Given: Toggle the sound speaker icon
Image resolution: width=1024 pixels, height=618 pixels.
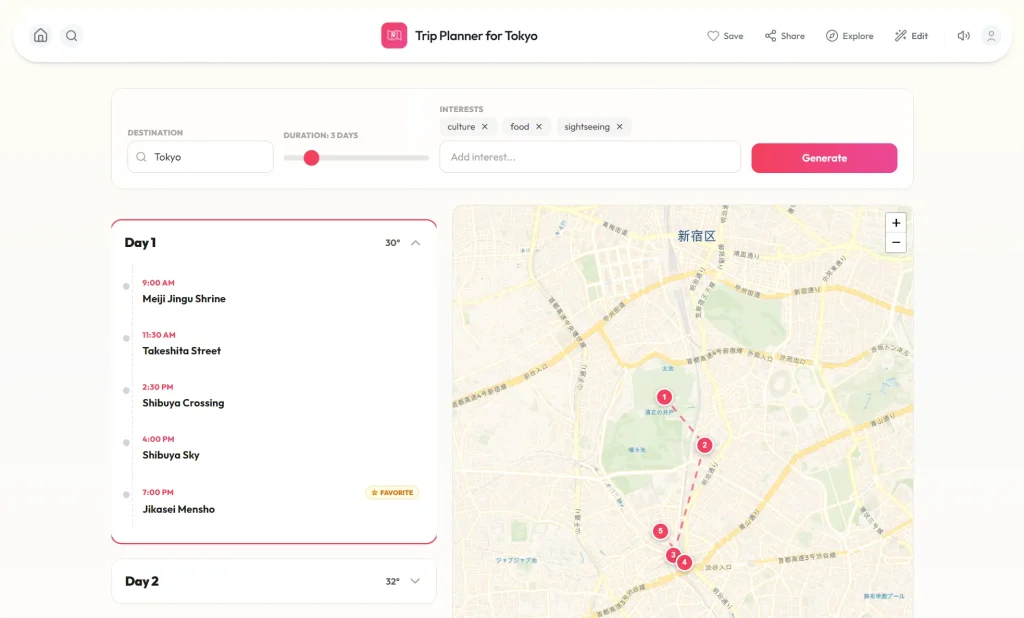Looking at the screenshot, I should click(x=963, y=36).
